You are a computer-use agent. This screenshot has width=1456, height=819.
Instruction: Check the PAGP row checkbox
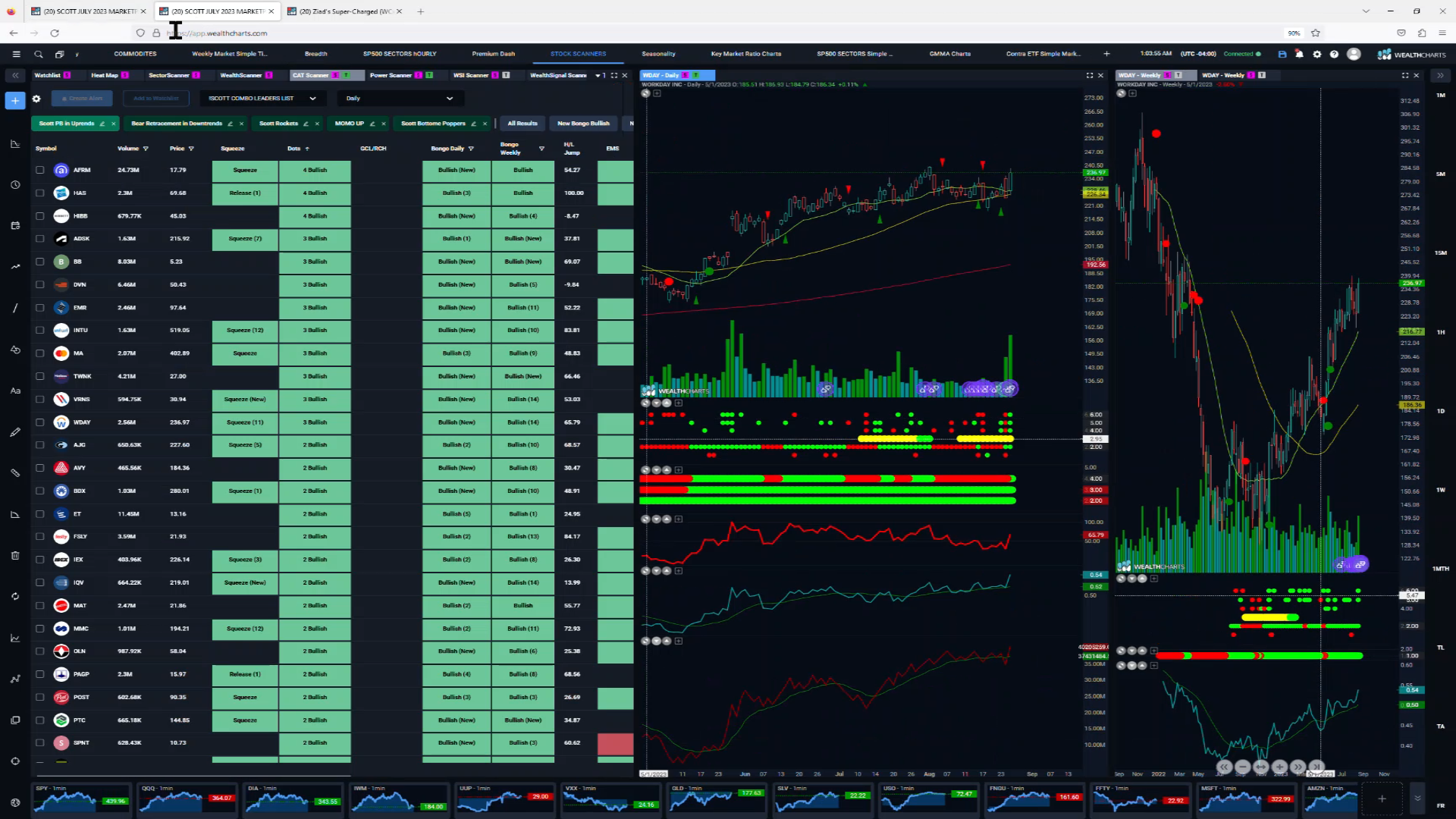[40, 674]
